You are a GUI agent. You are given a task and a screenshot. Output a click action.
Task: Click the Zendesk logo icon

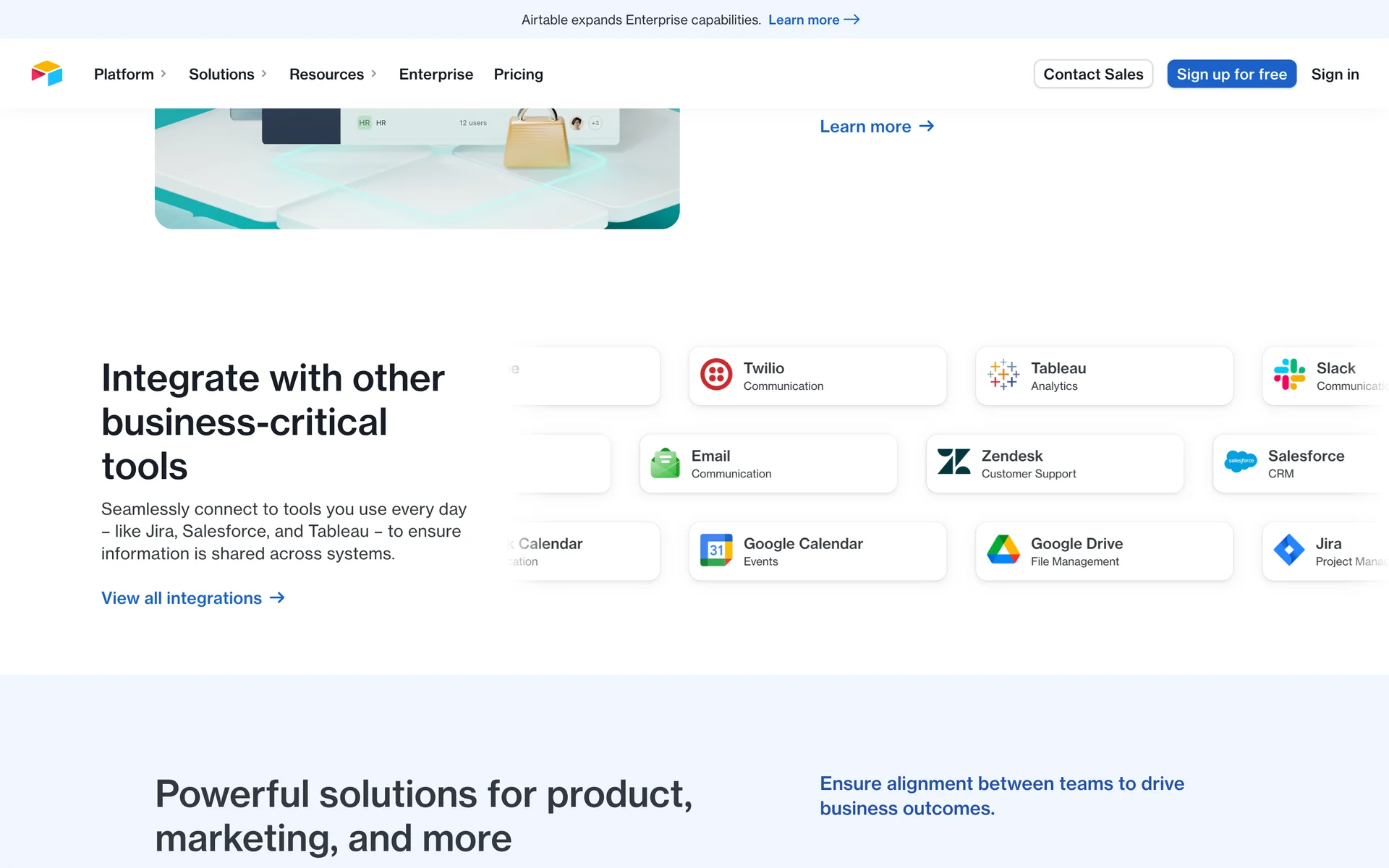coord(953,462)
